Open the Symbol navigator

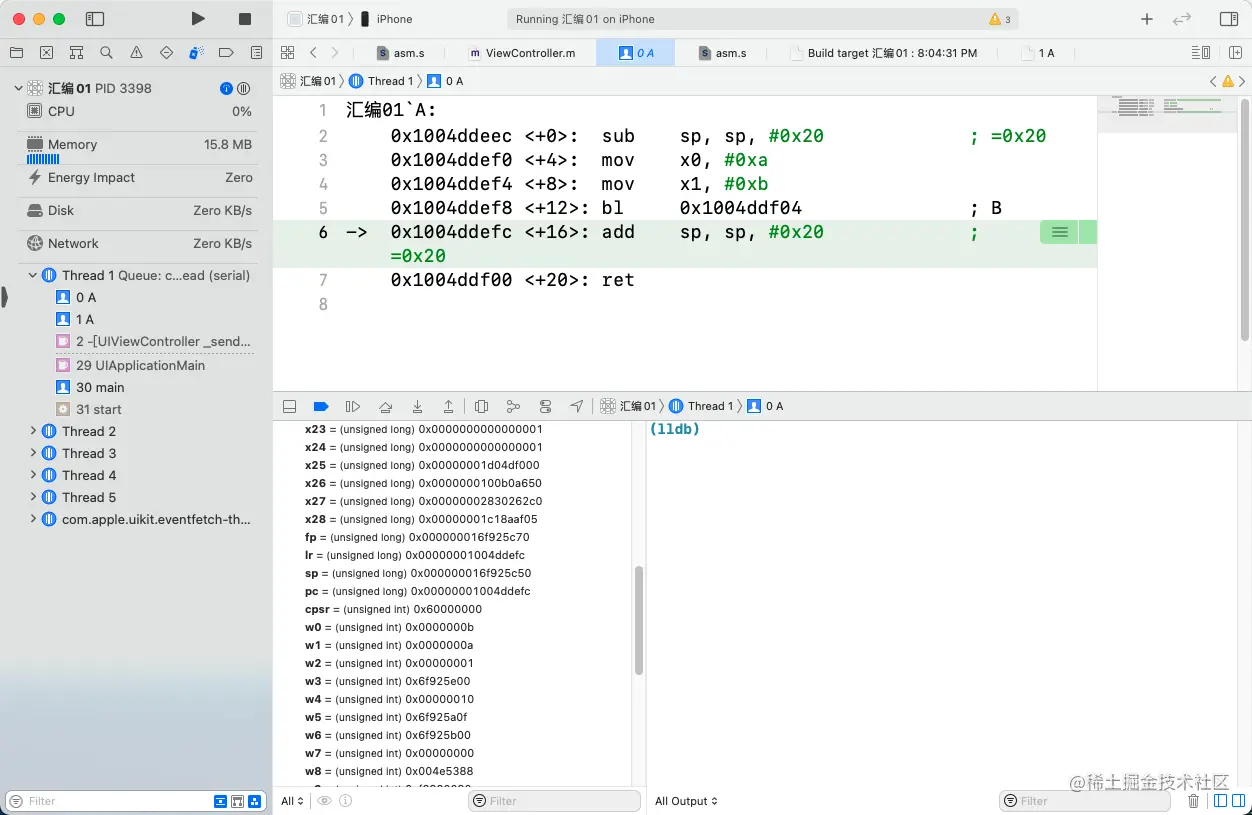point(76,52)
